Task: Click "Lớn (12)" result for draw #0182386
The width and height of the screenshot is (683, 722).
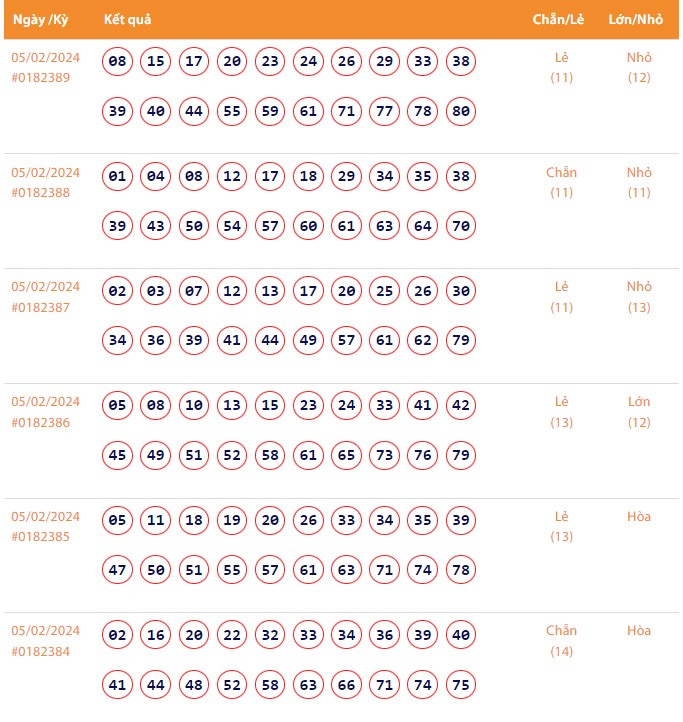Action: click(639, 412)
